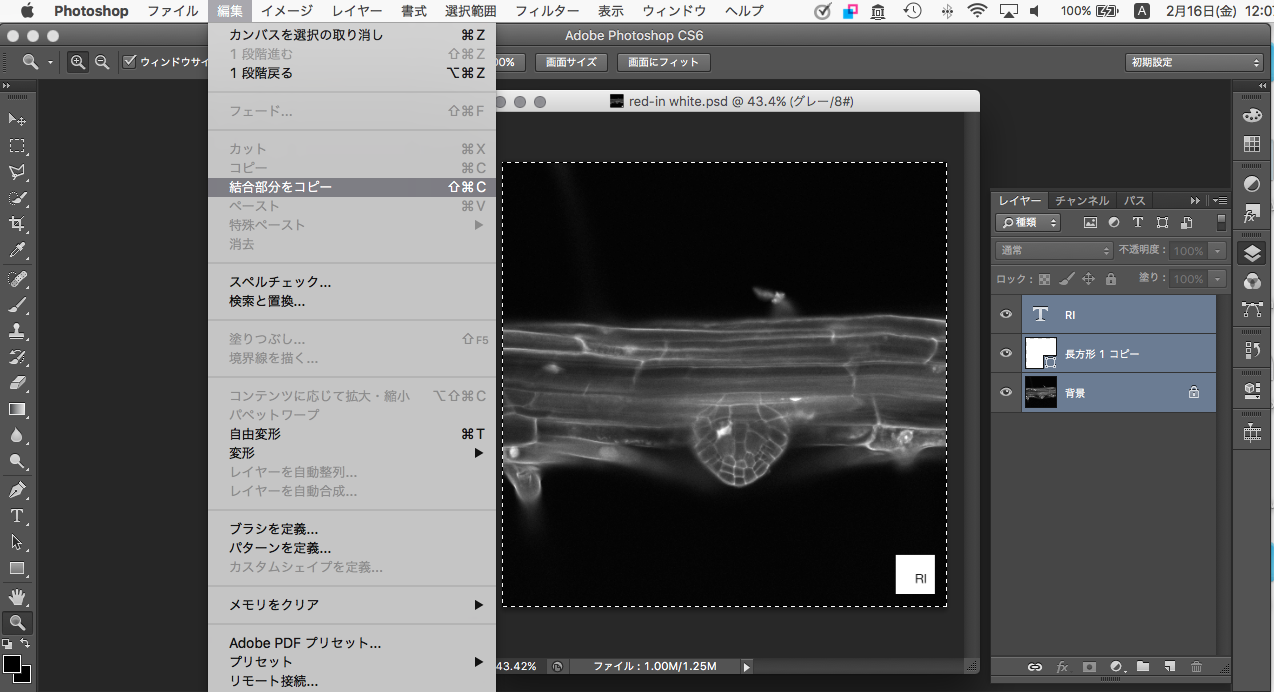Select the Horizontal Type tool in toolbar

17,516
